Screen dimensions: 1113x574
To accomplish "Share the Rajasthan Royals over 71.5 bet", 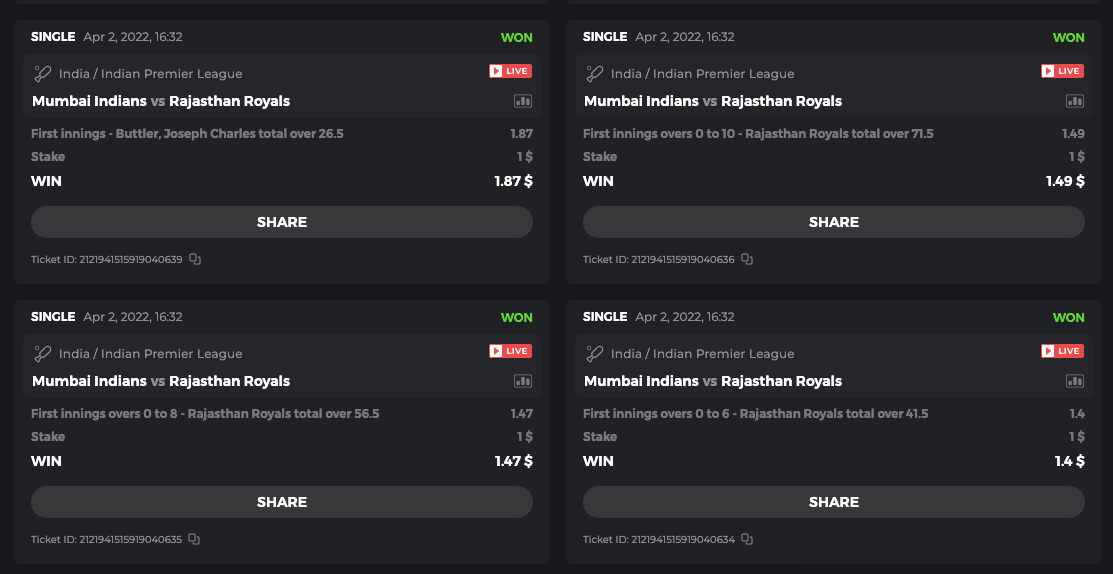I will pyautogui.click(x=834, y=222).
